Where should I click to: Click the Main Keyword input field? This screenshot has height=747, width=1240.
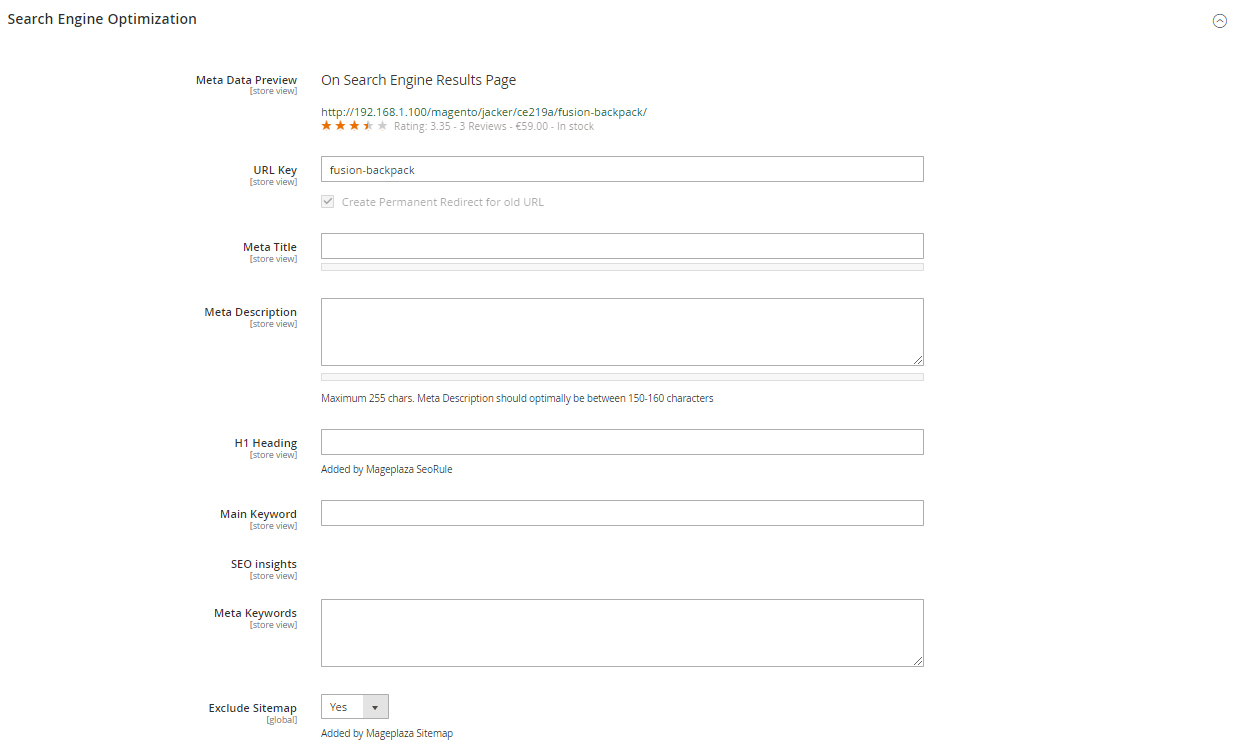pos(622,513)
